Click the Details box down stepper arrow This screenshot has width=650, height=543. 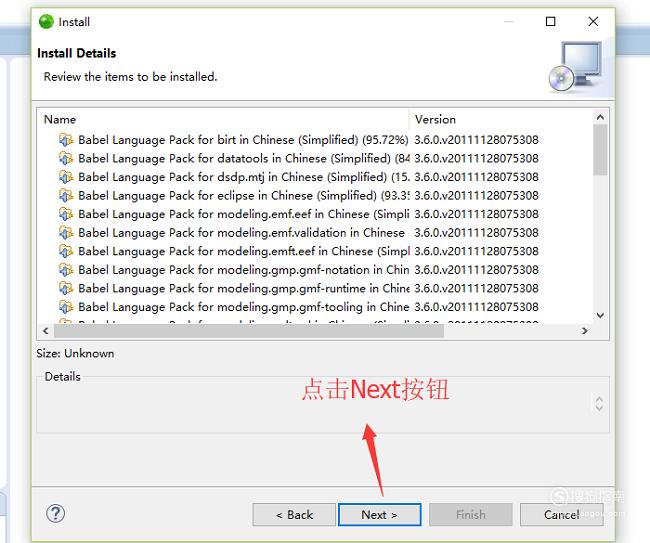coord(599,408)
